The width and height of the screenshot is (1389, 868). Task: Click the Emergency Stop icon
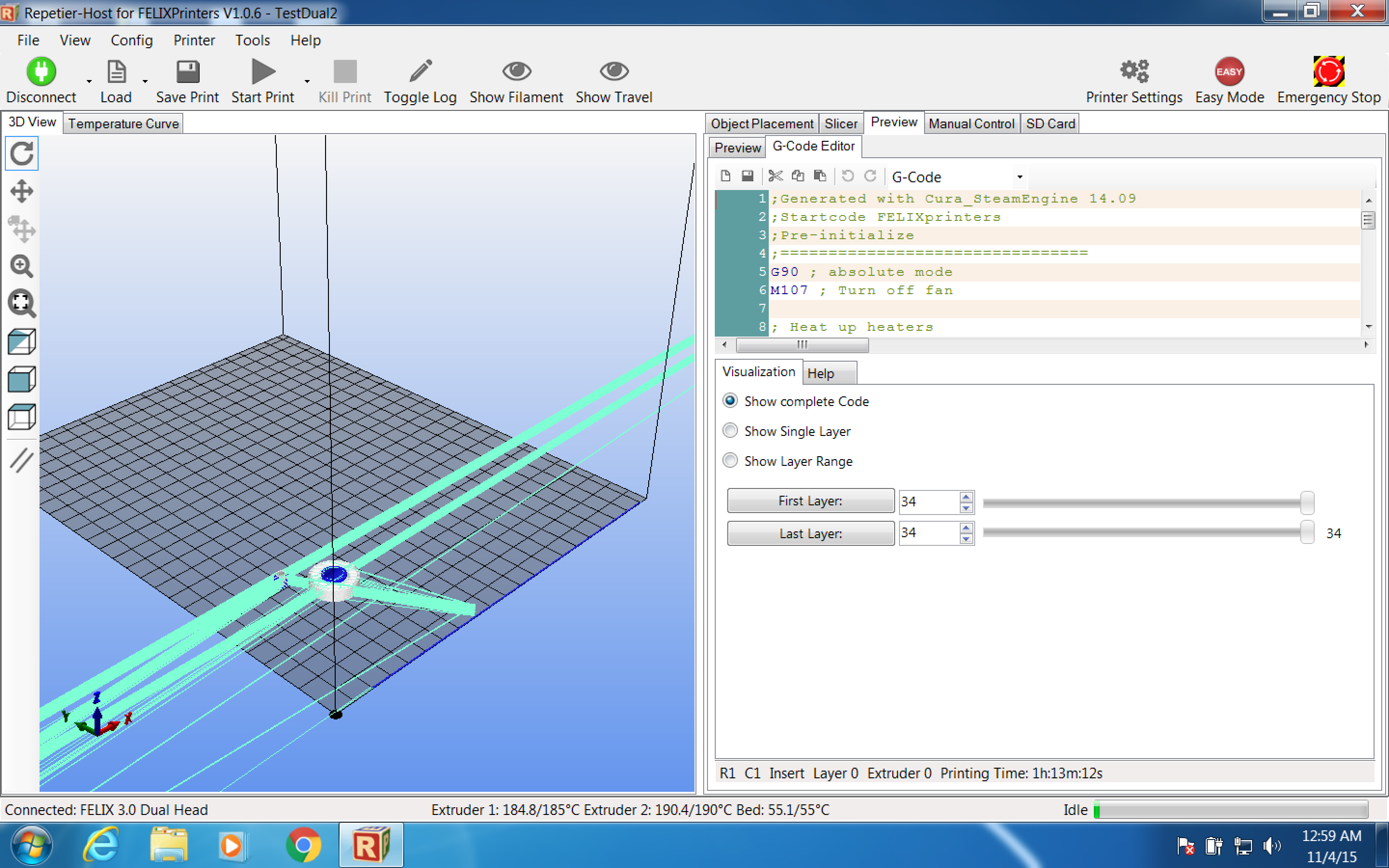pyautogui.click(x=1328, y=72)
